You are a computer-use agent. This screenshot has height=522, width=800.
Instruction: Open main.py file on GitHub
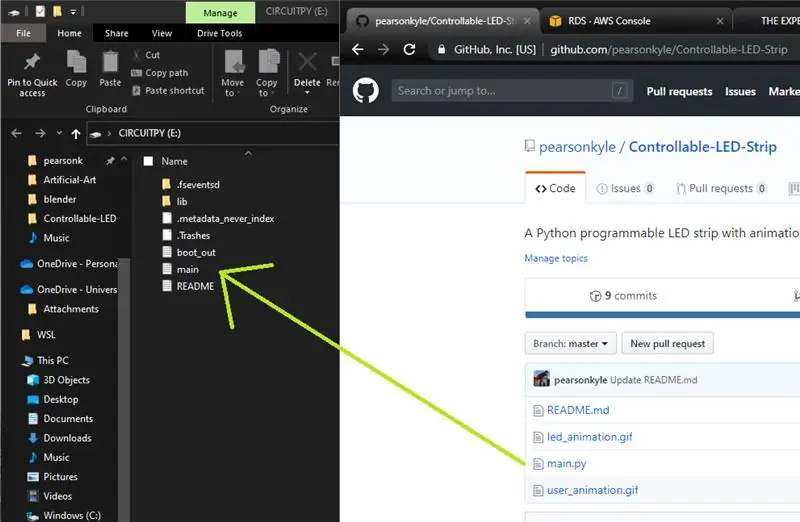pyautogui.click(x=566, y=464)
